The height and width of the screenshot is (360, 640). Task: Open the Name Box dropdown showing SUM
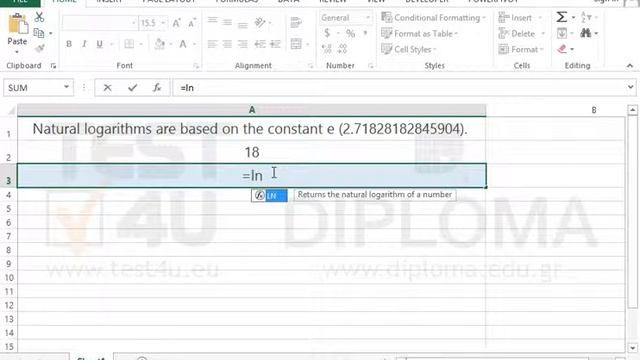(x=66, y=87)
